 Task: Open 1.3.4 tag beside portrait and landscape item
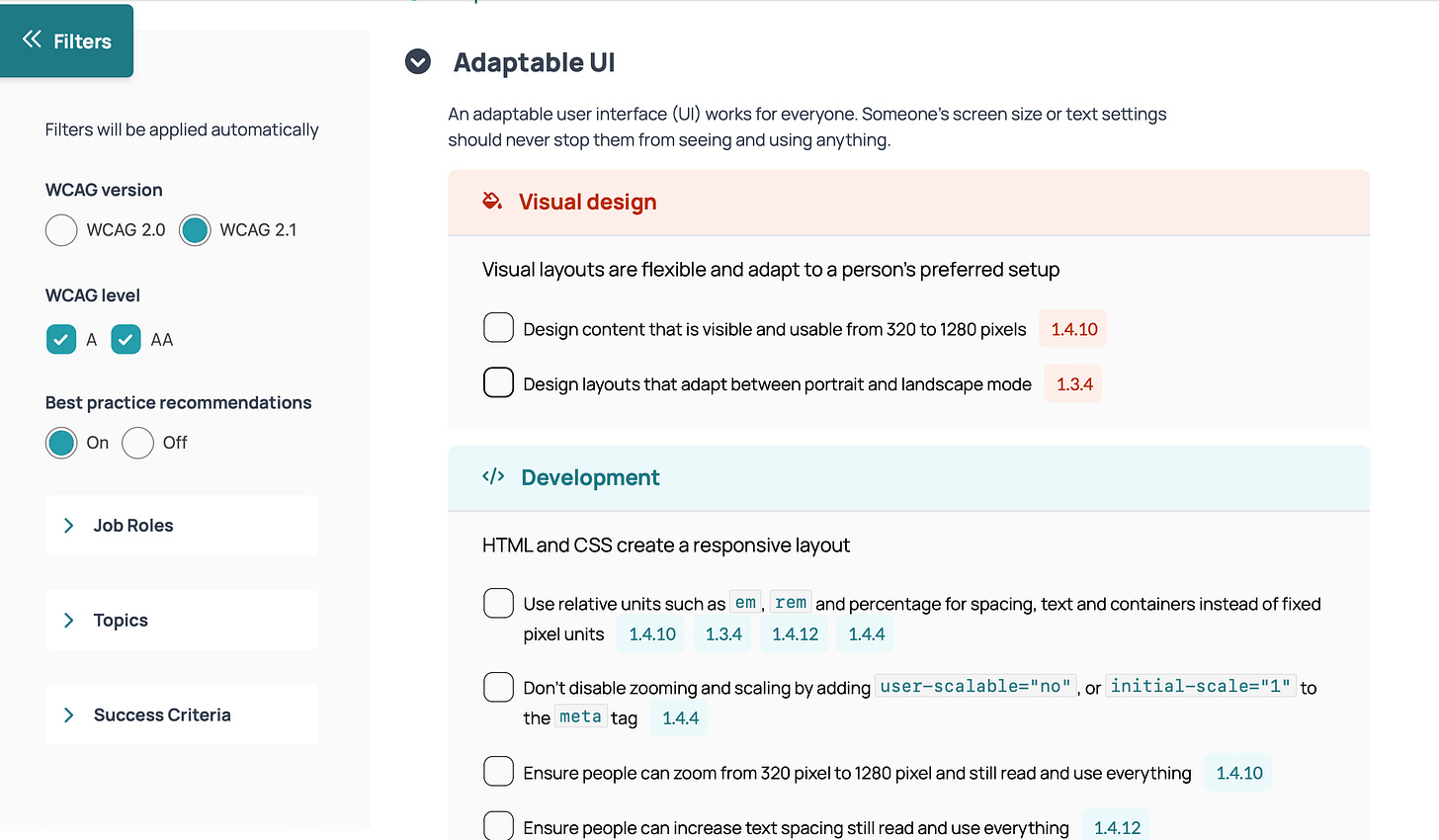pos(1074,384)
